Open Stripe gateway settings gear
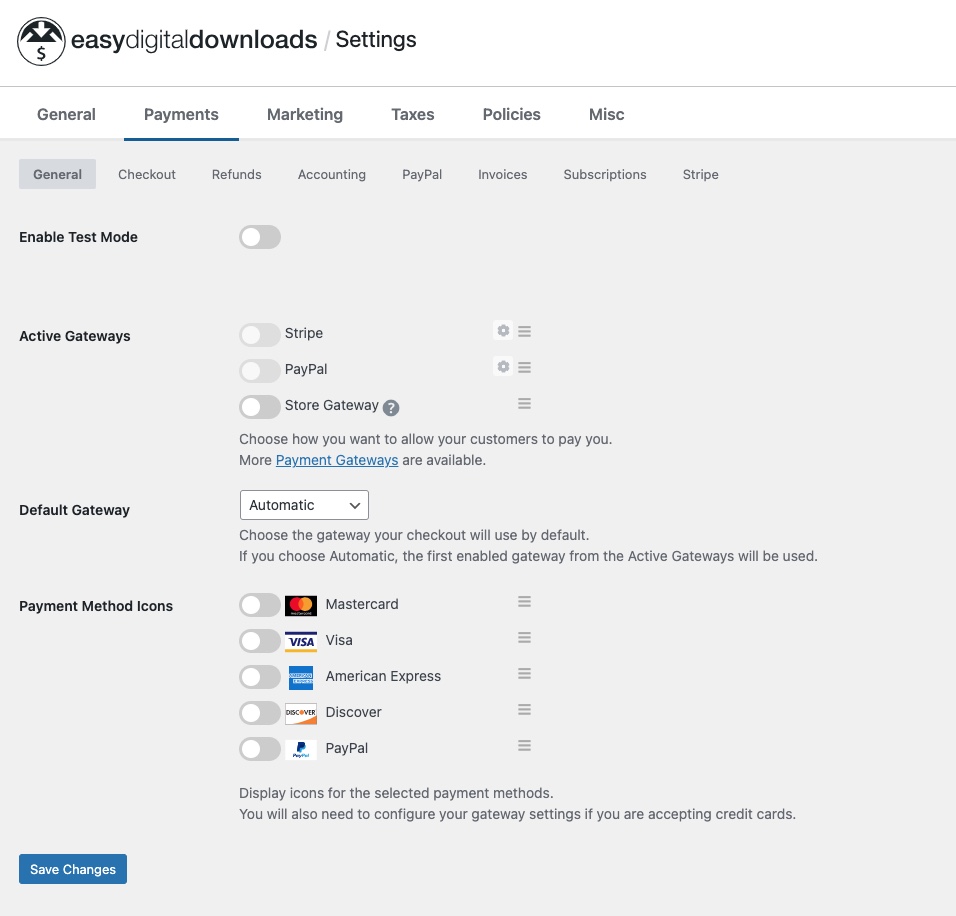Image resolution: width=956 pixels, height=916 pixels. pyautogui.click(x=503, y=331)
